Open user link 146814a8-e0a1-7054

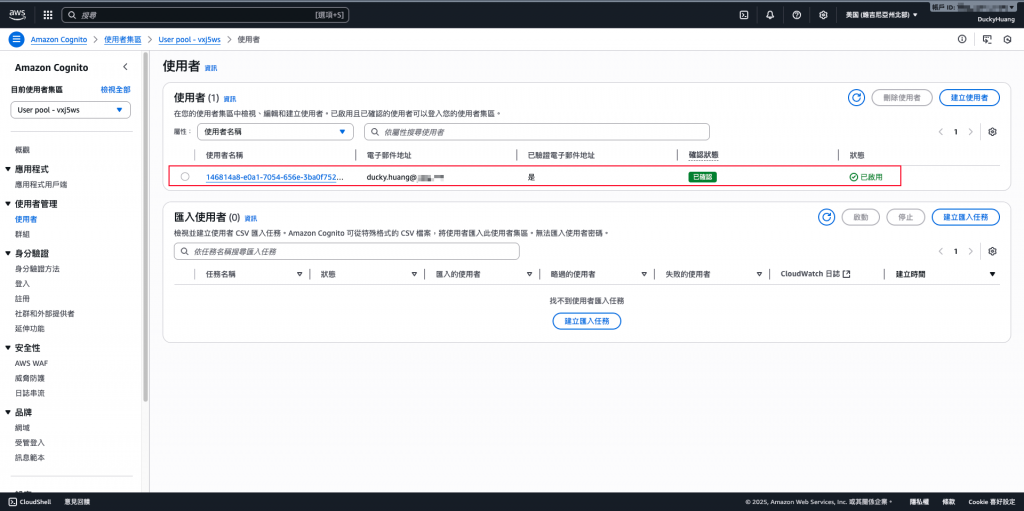(x=275, y=177)
